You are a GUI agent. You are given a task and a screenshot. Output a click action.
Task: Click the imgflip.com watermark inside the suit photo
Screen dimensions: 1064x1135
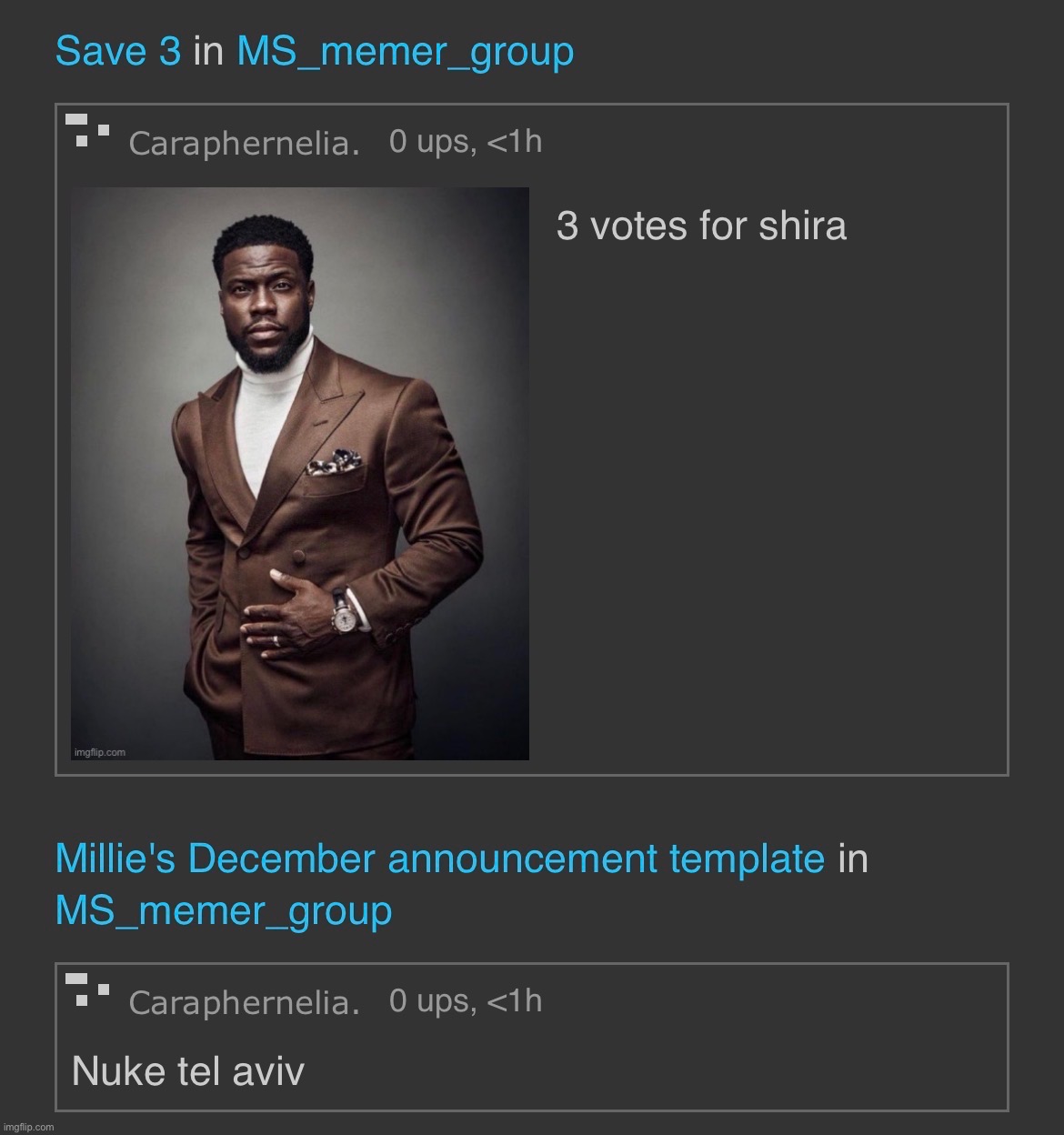[x=99, y=752]
